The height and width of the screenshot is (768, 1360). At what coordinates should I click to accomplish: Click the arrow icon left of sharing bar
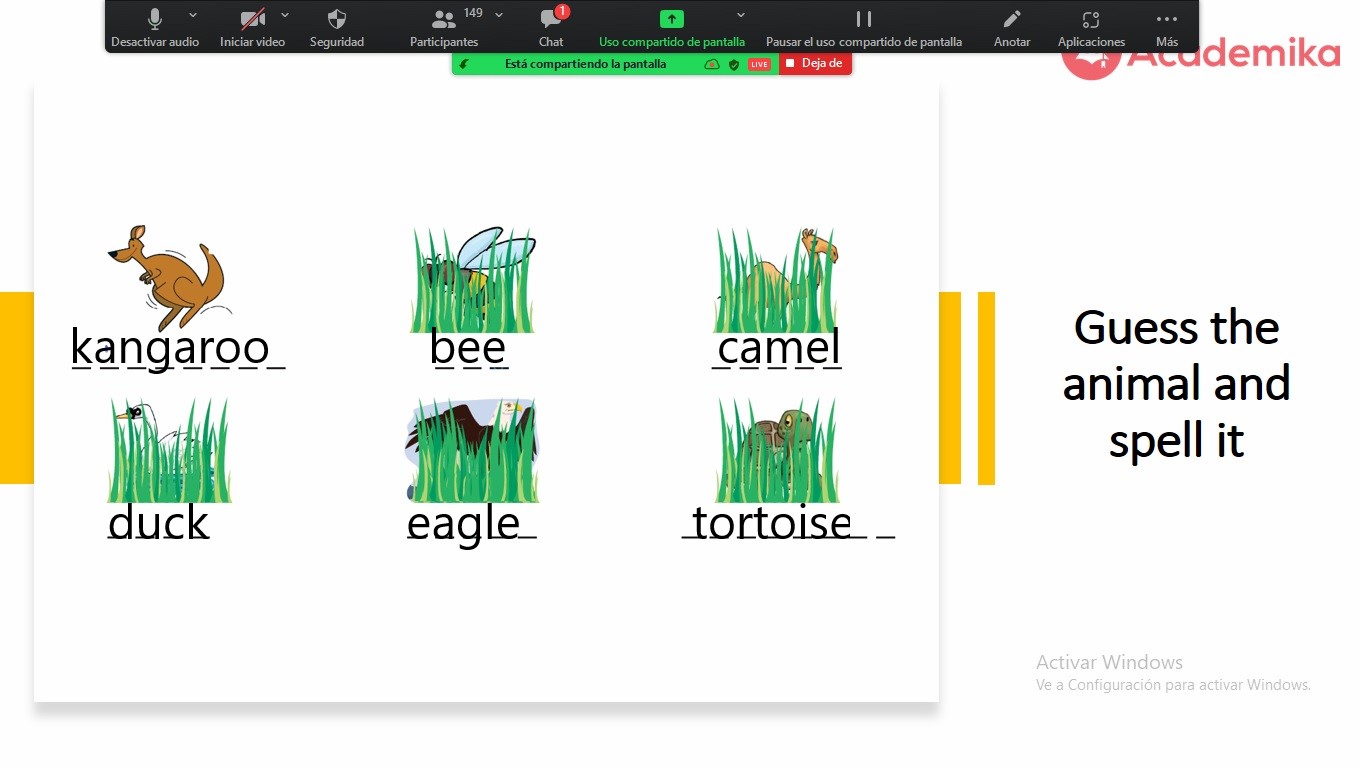point(464,64)
